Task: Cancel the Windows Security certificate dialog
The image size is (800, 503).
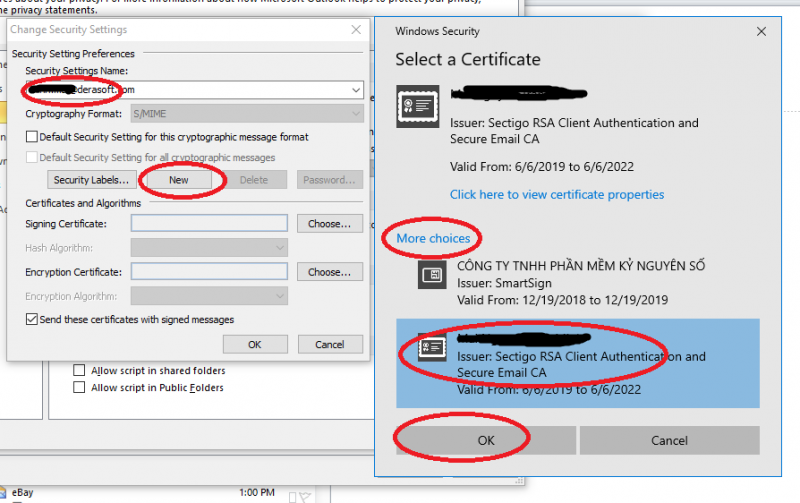Action: 669,440
